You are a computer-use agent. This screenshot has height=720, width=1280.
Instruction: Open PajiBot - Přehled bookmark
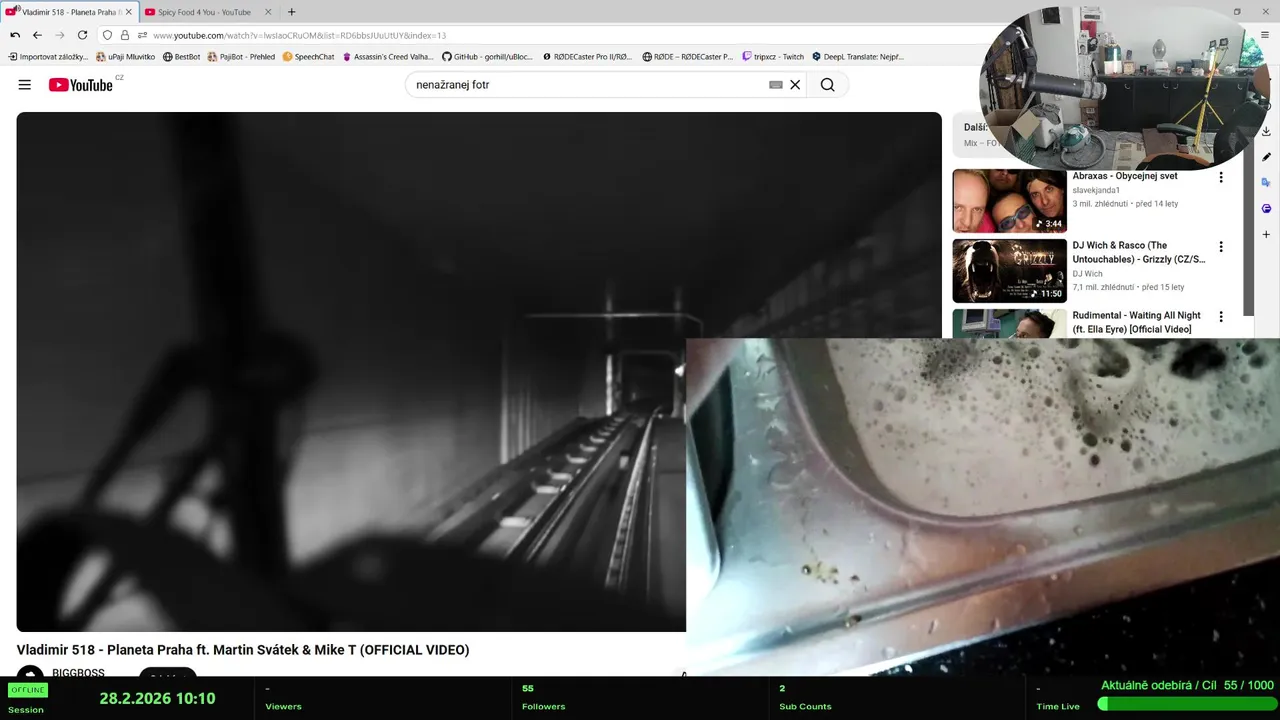[x=241, y=57]
